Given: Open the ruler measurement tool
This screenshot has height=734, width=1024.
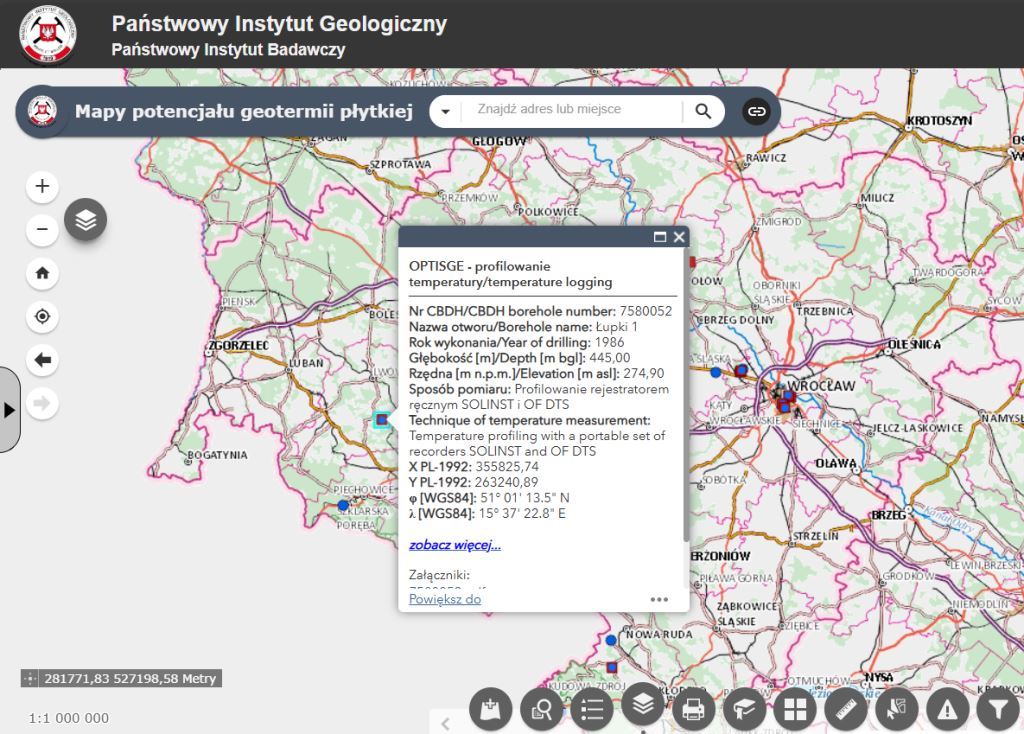Looking at the screenshot, I should (x=846, y=709).
